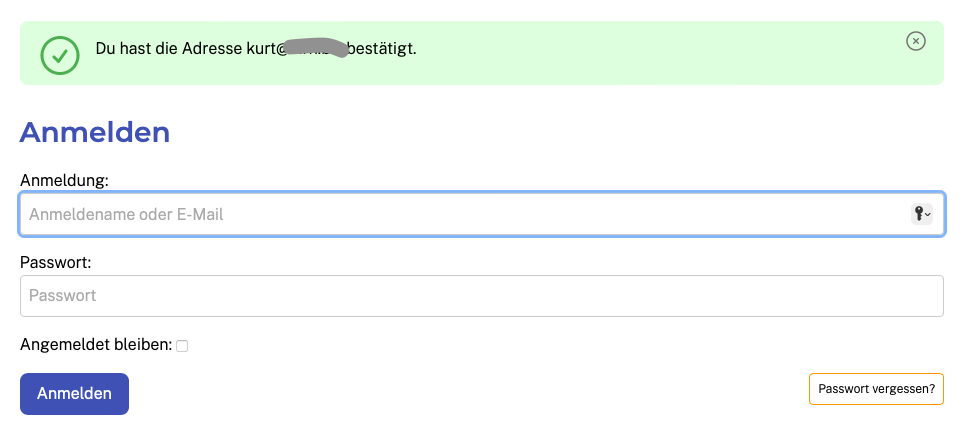This screenshot has height=426, width=962.
Task: Click 'Anmeldename oder E-Mail' placeholder text
Action: pos(125,214)
